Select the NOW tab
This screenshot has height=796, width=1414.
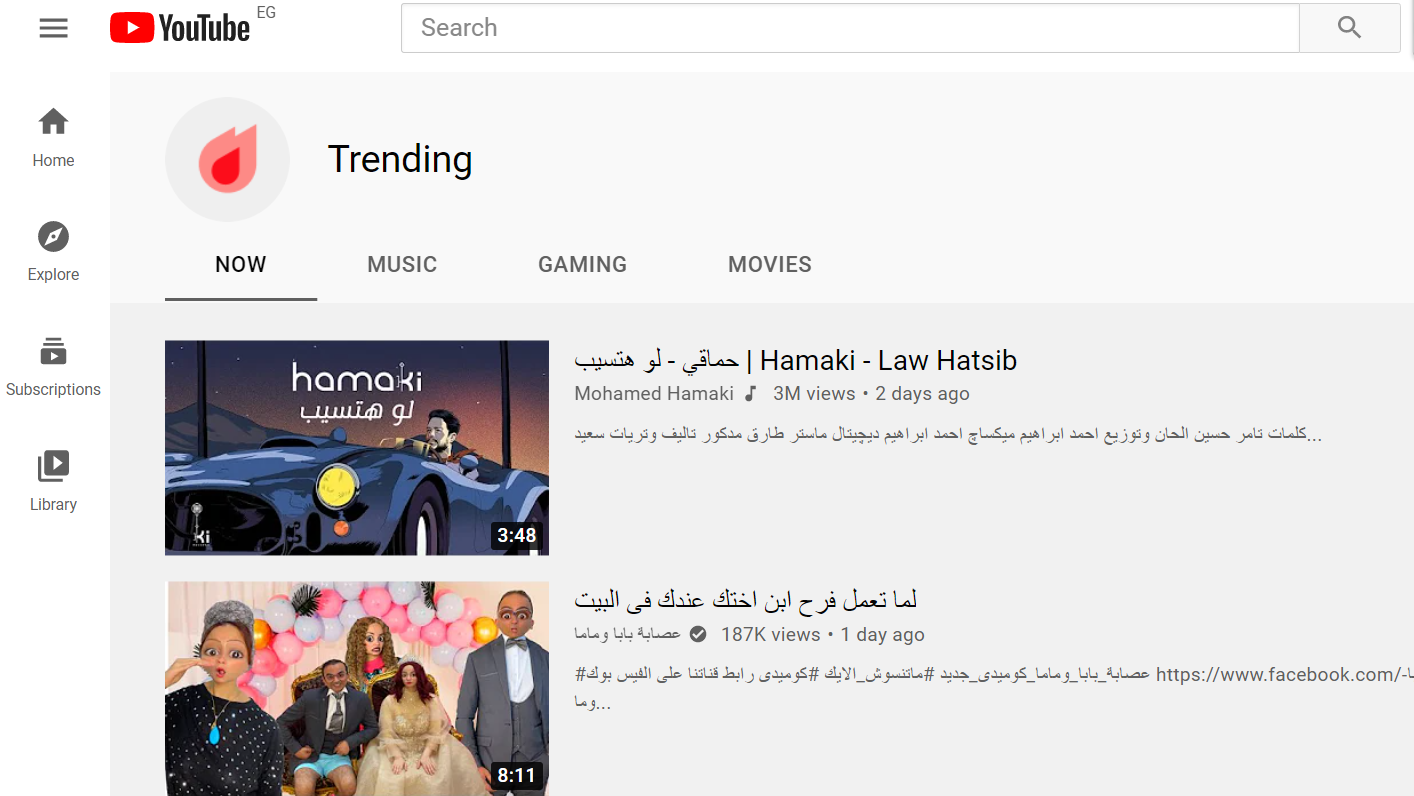point(241,265)
